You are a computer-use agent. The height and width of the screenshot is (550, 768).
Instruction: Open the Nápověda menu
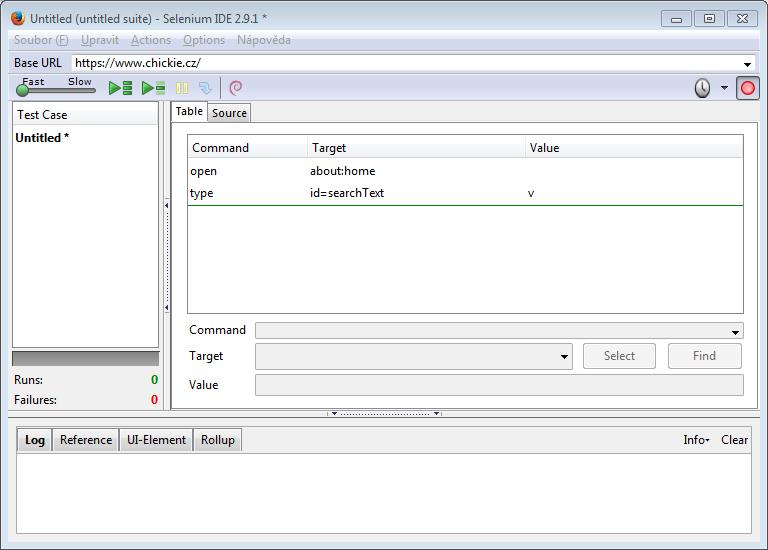264,40
